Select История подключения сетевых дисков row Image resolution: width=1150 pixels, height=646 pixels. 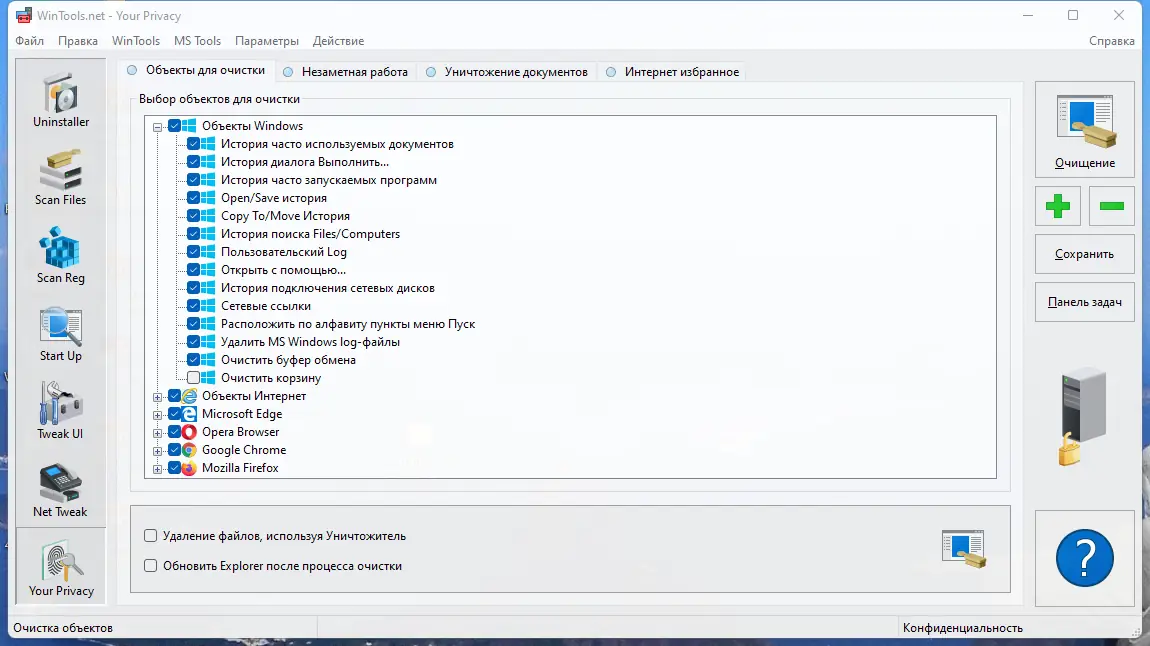click(328, 288)
